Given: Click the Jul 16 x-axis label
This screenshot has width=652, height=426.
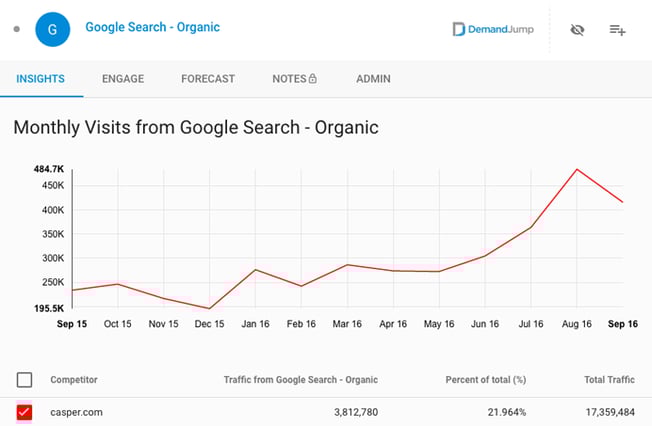Looking at the screenshot, I should coord(531,324).
